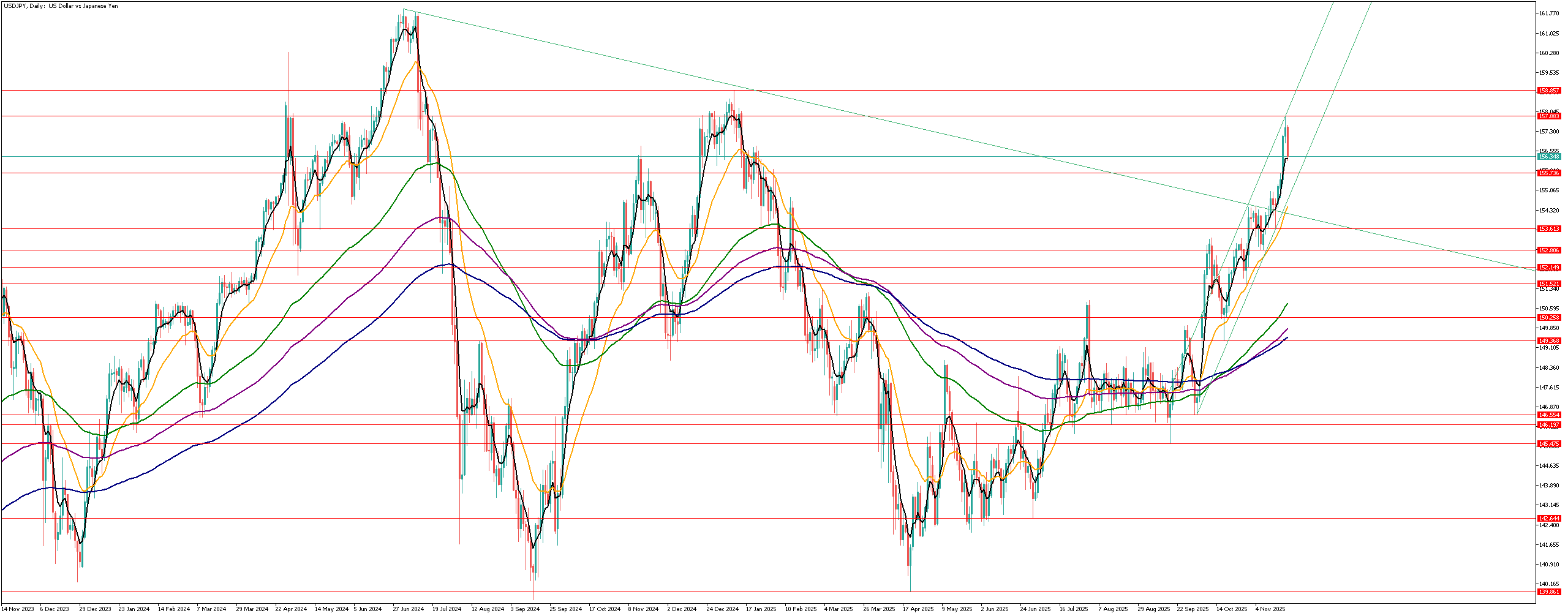This screenshot has height=616, width=1568.
Task: Click the 150.258 red price label
Action: click(1549, 318)
